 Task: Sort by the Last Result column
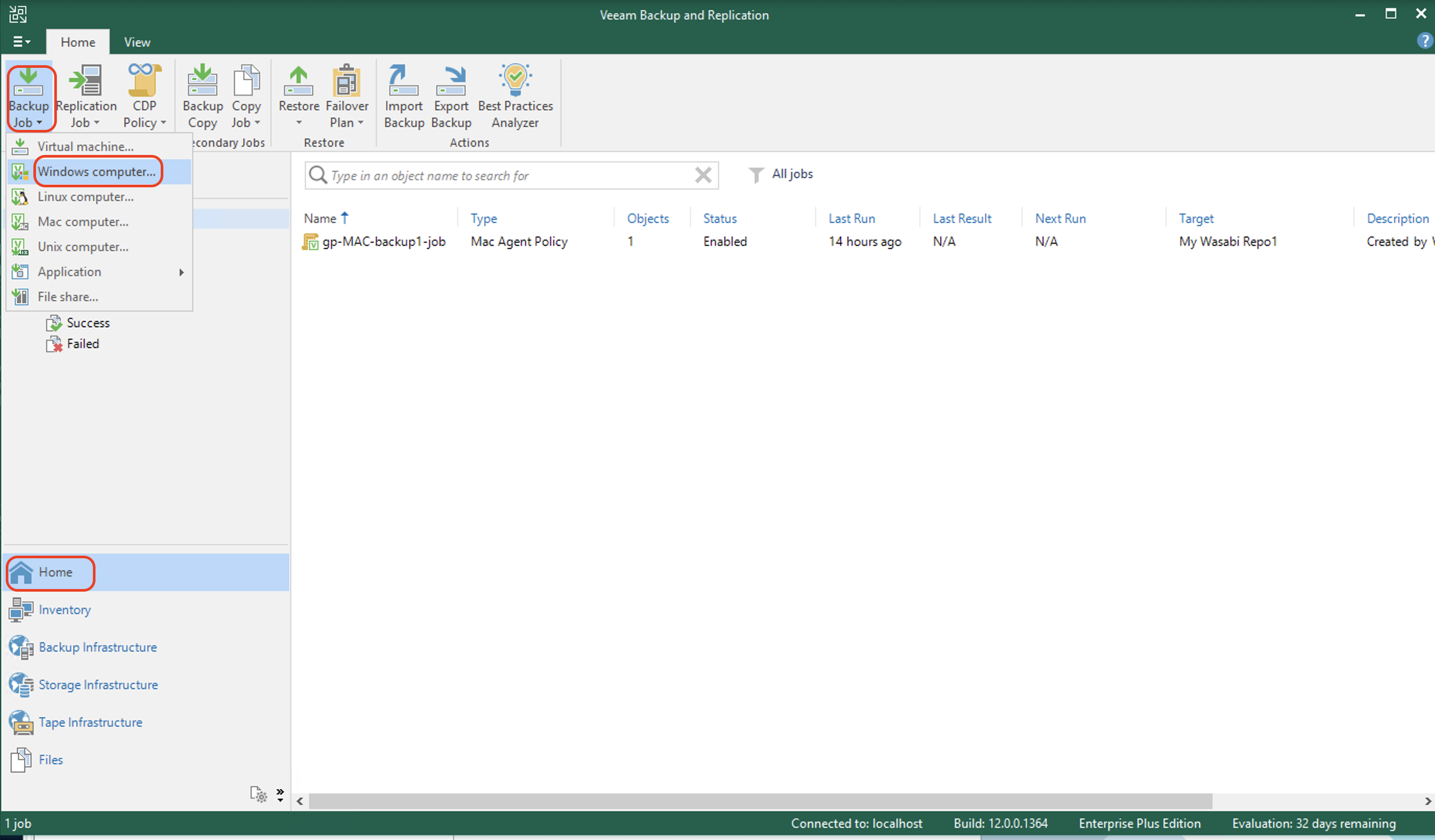coord(962,218)
